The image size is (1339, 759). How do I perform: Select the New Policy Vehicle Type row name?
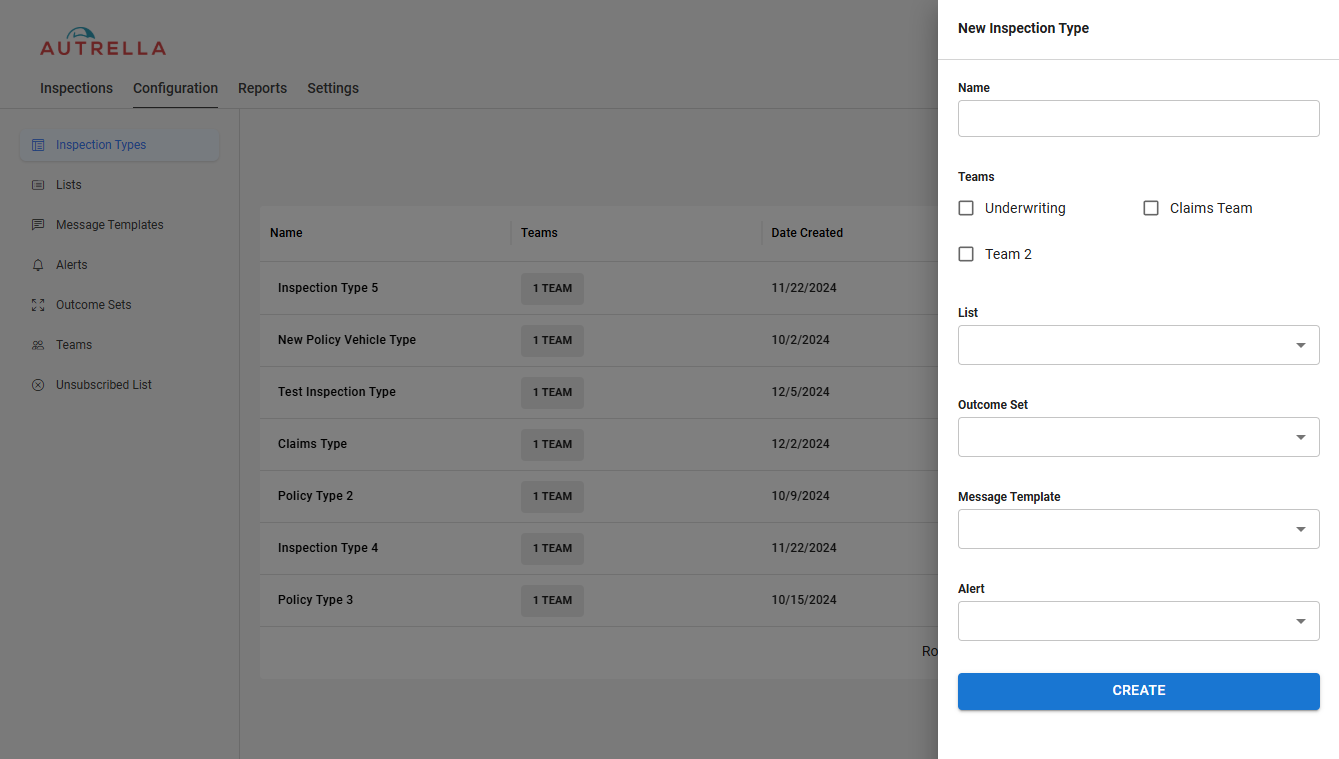pyautogui.click(x=347, y=340)
